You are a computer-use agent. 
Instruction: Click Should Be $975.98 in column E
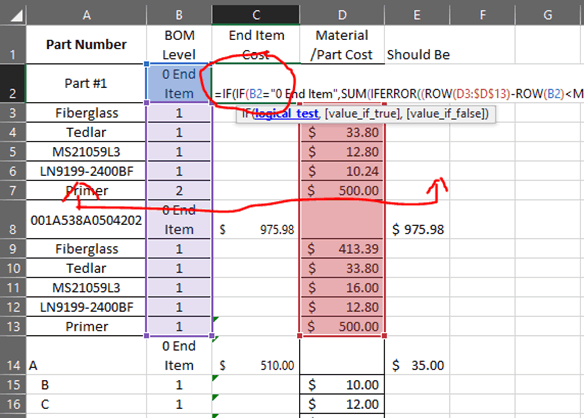click(417, 220)
